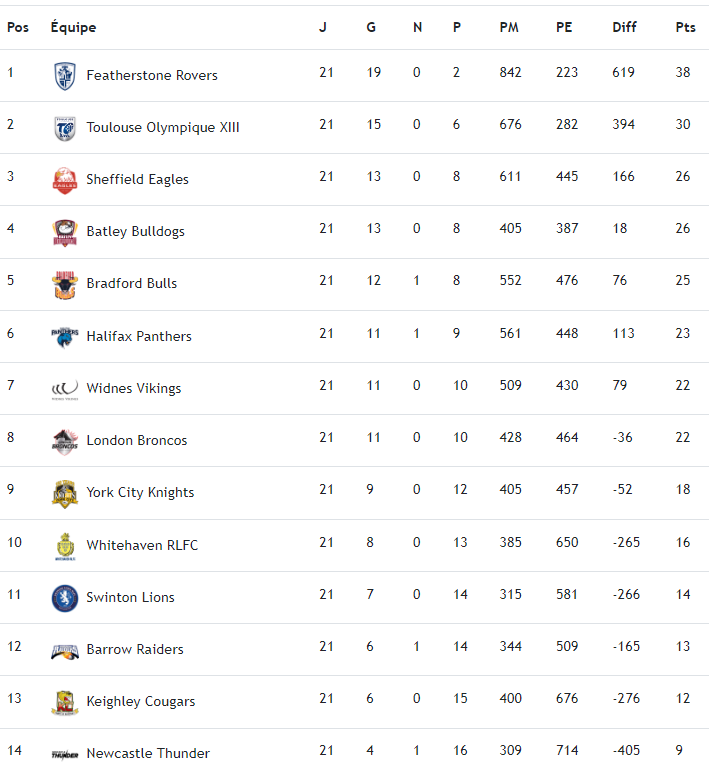Screen dimensions: 709x769
Task: Sort by the Diff column header
Action: point(624,27)
